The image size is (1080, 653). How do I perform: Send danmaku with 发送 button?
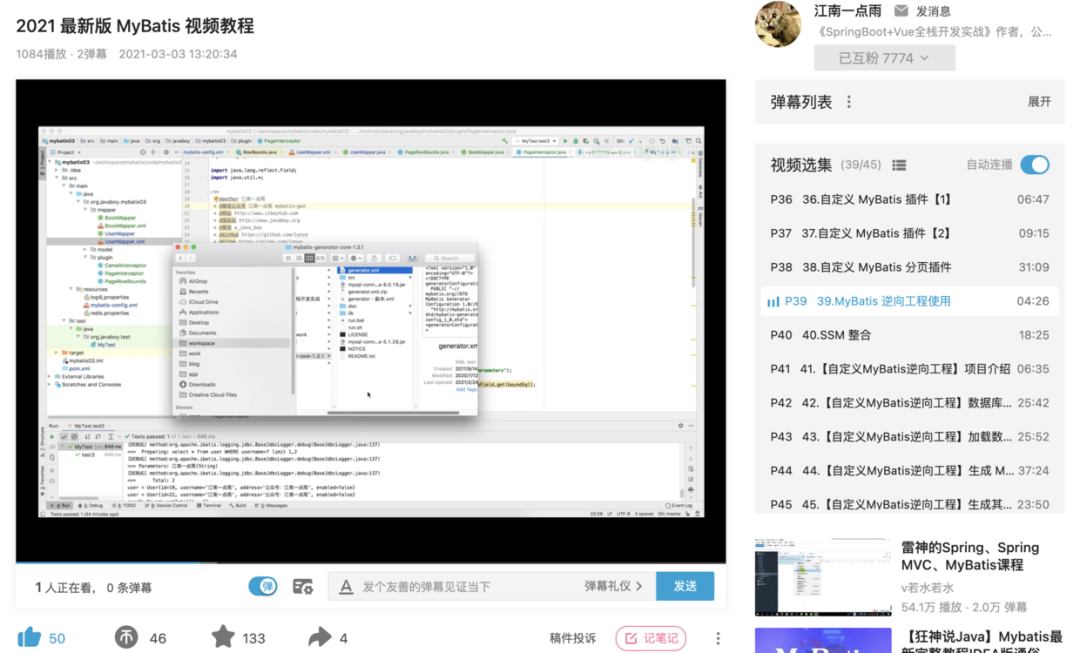(685, 586)
